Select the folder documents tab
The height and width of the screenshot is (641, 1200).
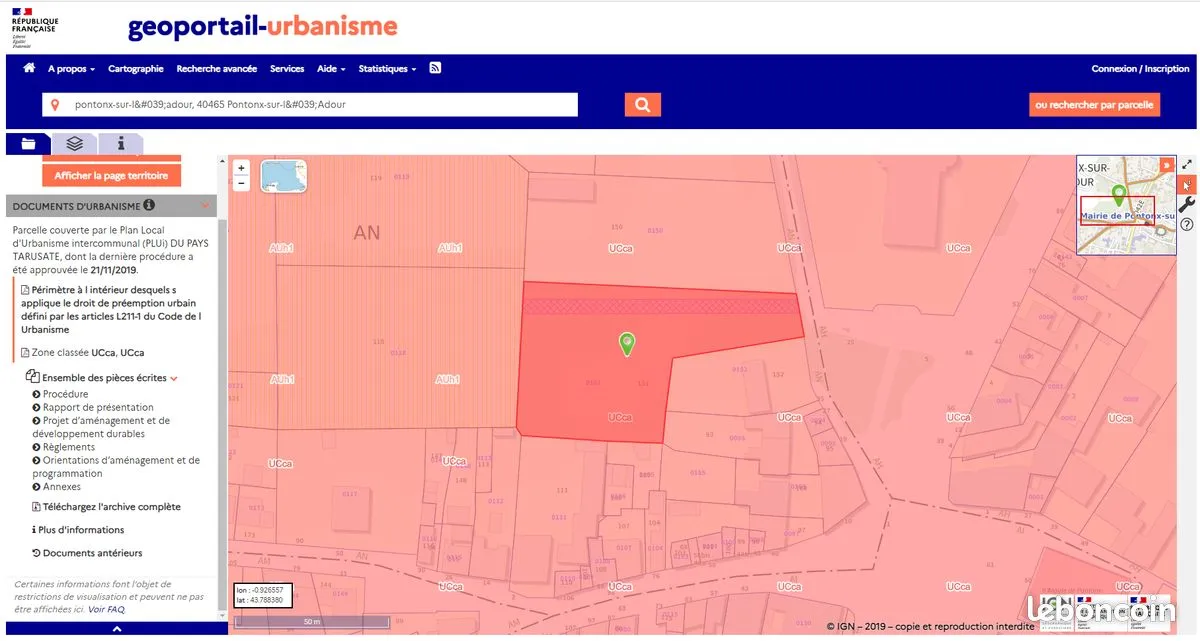(x=28, y=144)
